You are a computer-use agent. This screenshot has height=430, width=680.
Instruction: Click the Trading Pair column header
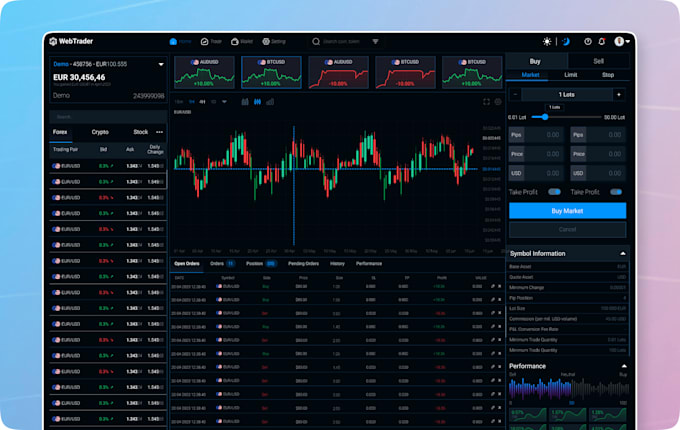65,150
